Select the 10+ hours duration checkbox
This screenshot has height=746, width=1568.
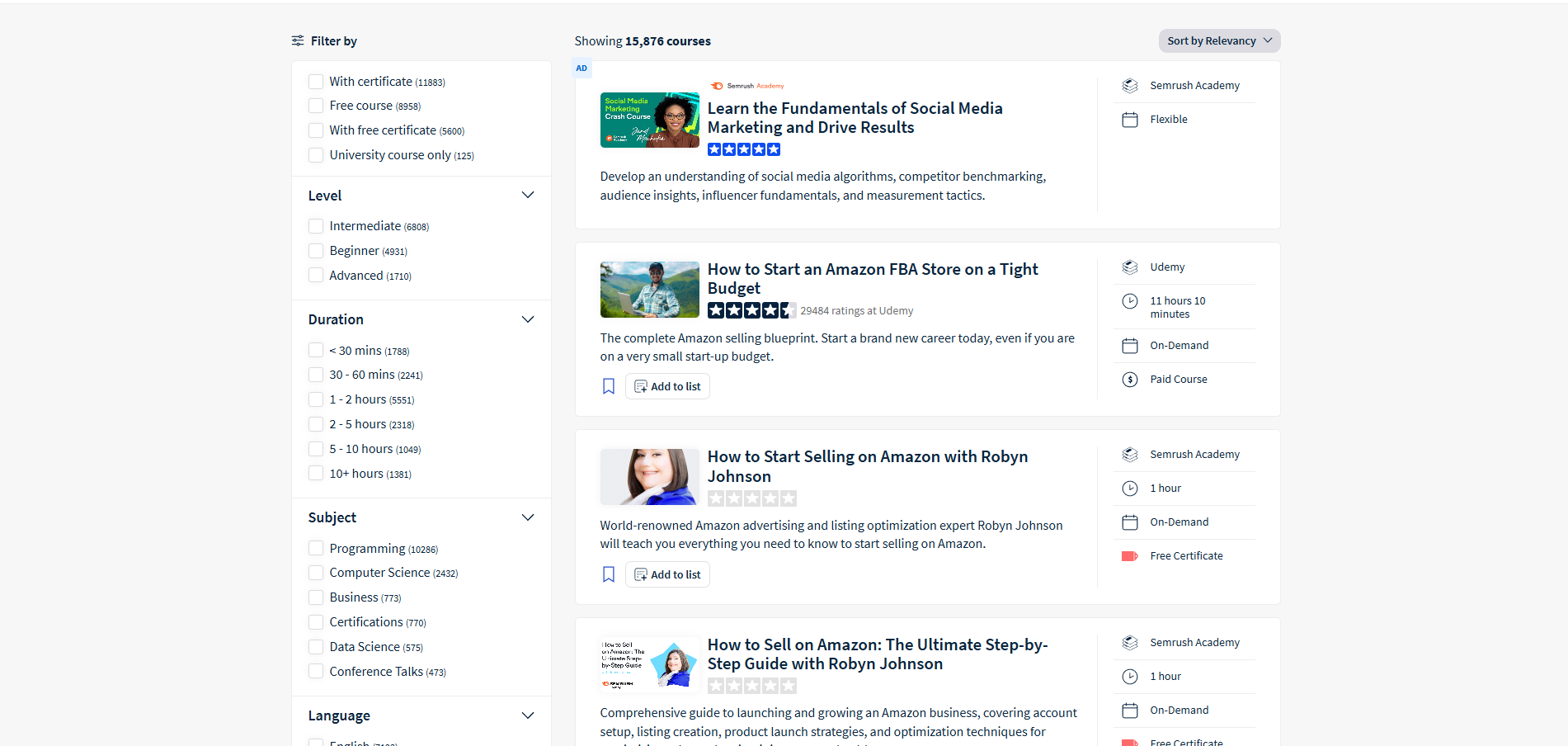[x=316, y=474]
